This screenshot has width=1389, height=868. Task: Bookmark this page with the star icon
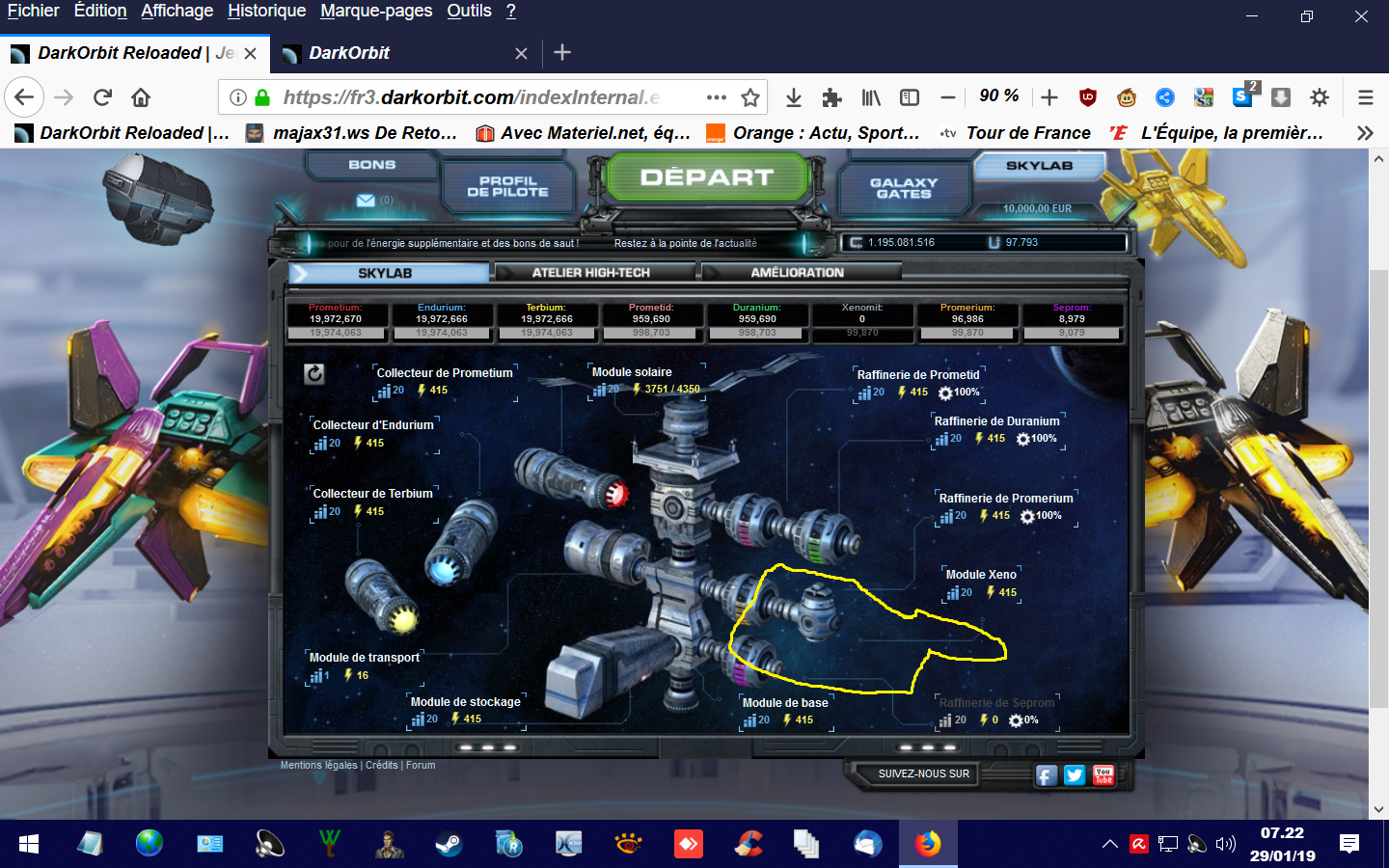tap(750, 97)
